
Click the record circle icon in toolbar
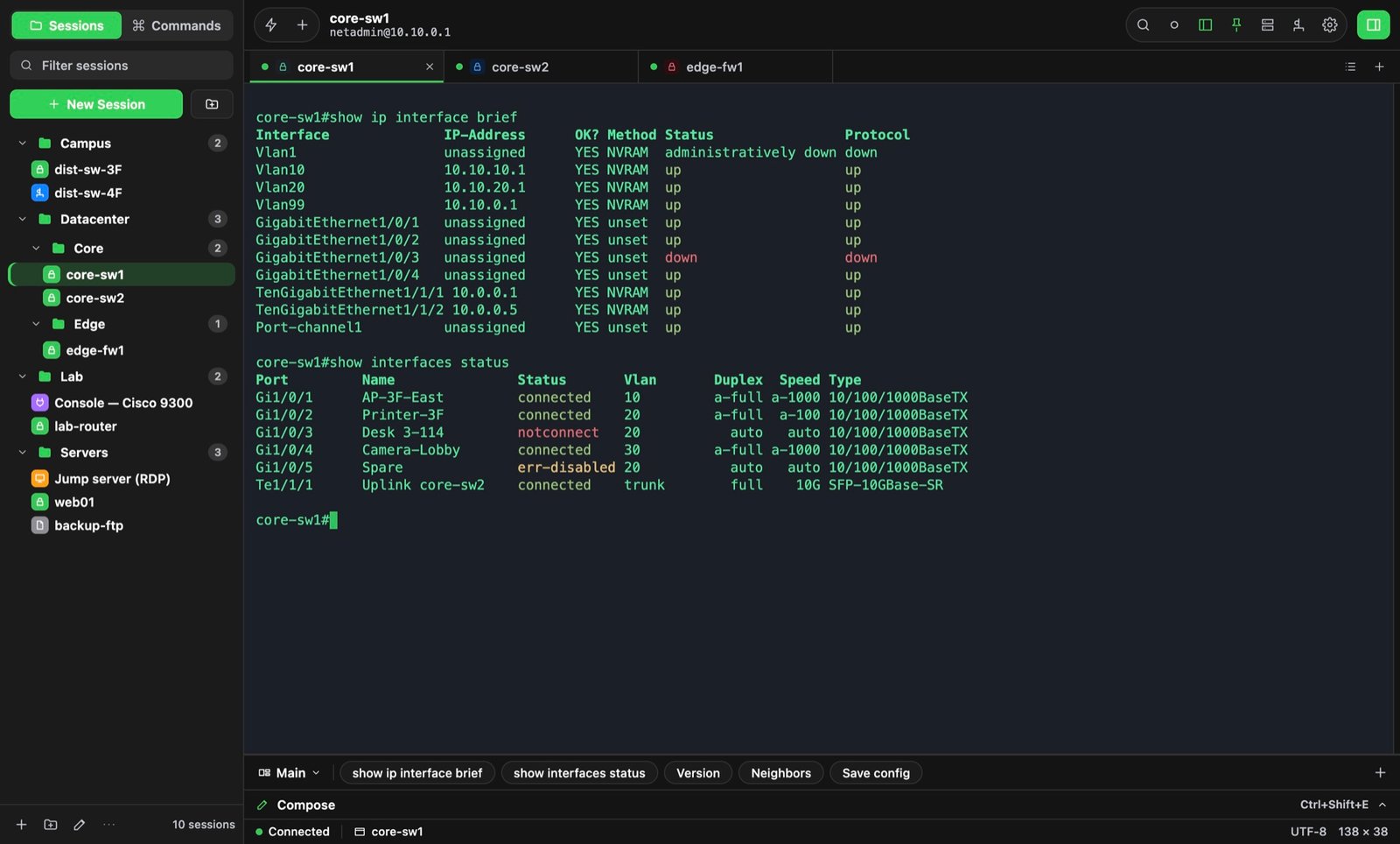(x=1174, y=25)
